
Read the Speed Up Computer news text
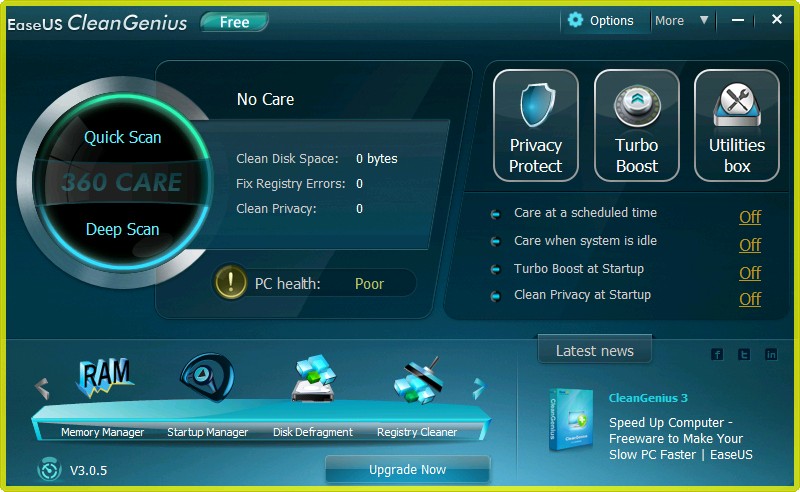point(681,438)
